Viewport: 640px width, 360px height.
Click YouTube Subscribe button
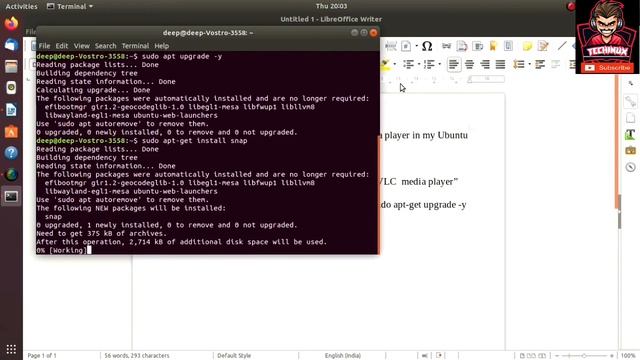(x=607, y=68)
